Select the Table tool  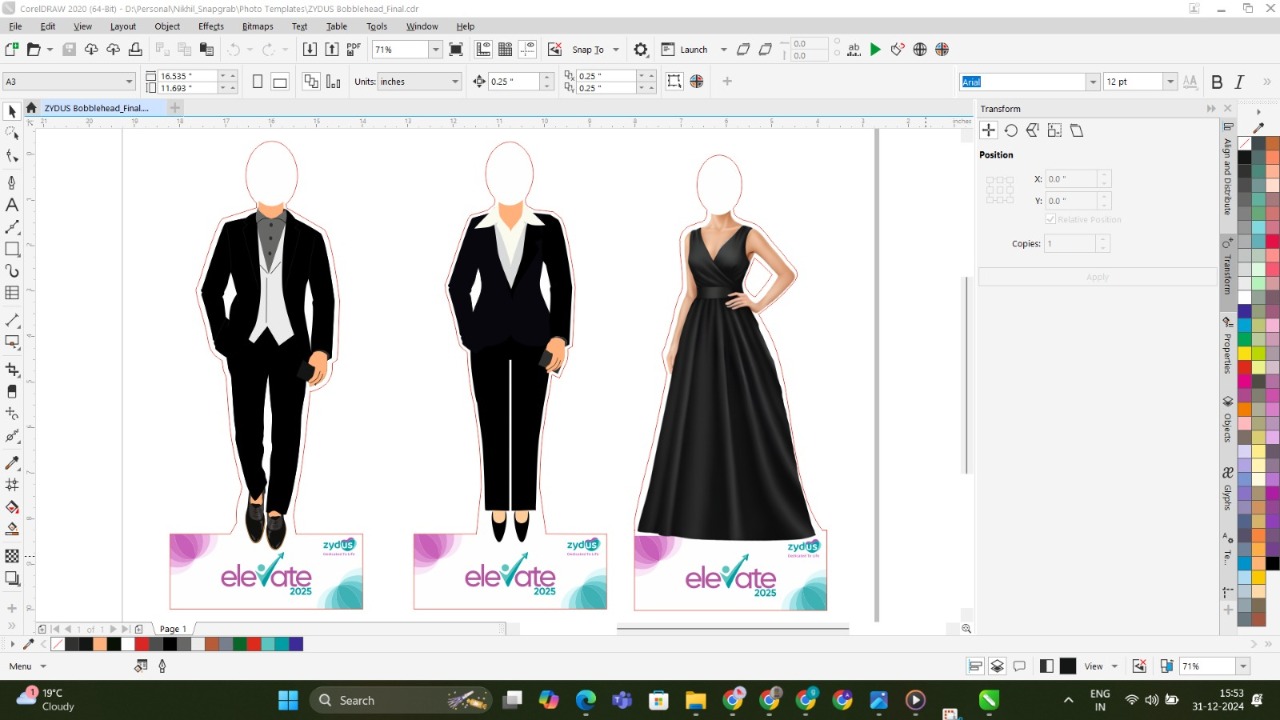[x=12, y=293]
